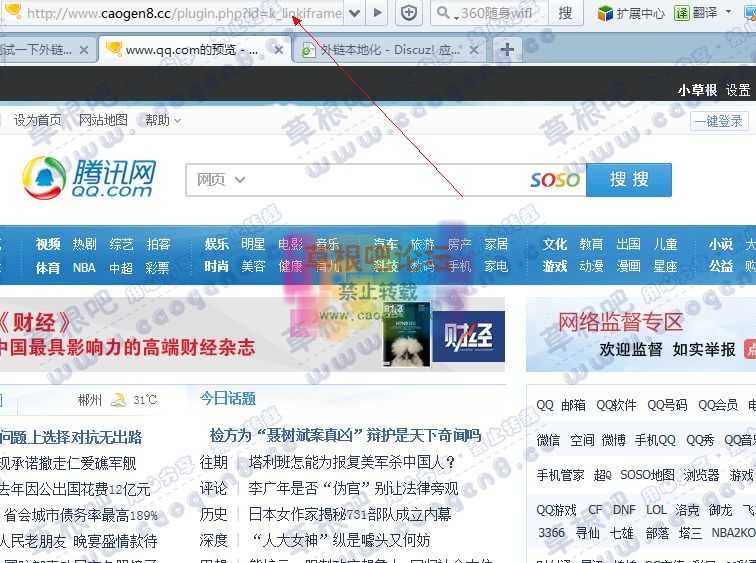Open the 扩展中心 extension center
Image resolution: width=756 pixels, height=563 pixels.
630,13
